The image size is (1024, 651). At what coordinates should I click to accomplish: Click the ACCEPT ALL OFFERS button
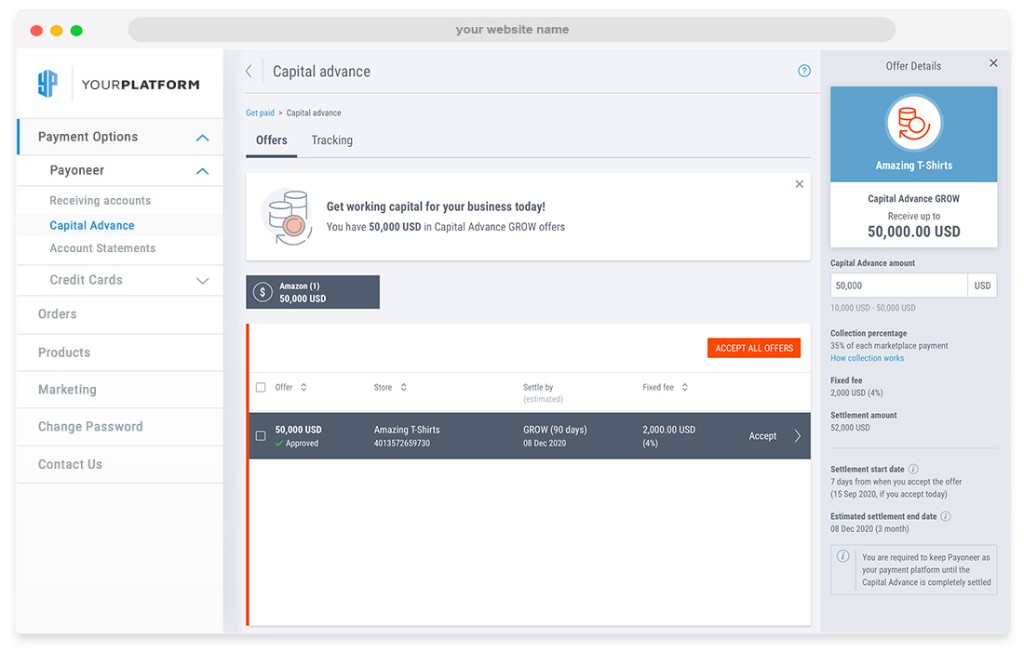(754, 348)
